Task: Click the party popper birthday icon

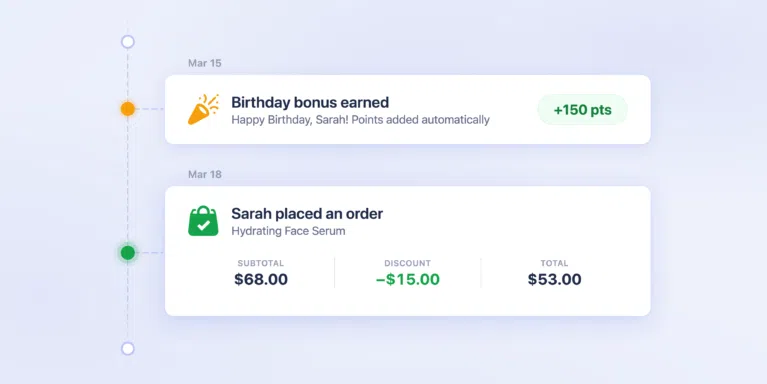Action: (203, 109)
